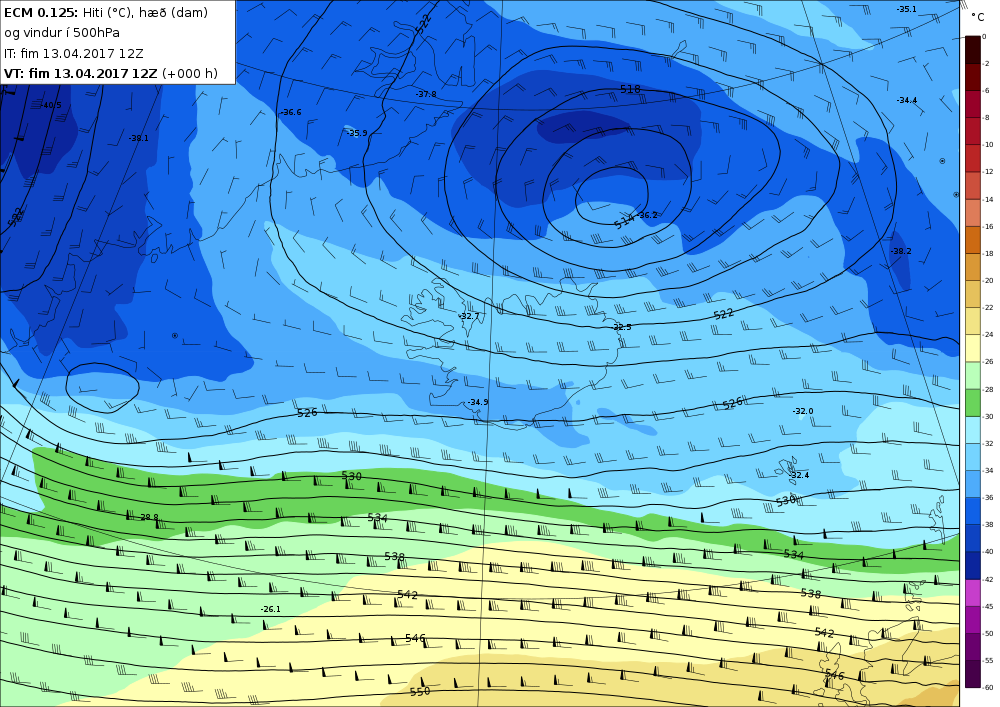Screen dimensions: 1000x707
Task: Click the -32.0 temperature value on the map
Action: point(803,411)
